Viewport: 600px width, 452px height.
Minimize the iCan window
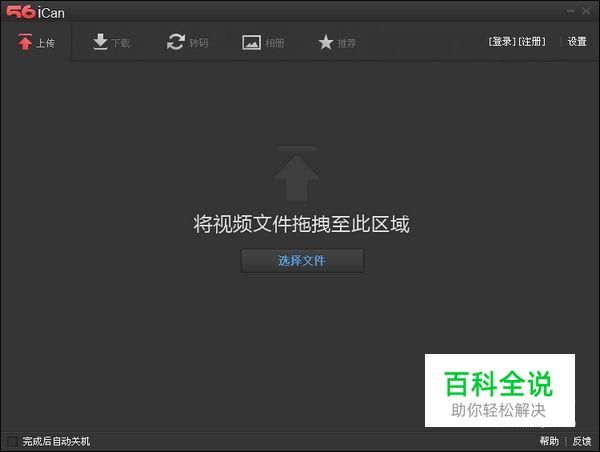571,11
